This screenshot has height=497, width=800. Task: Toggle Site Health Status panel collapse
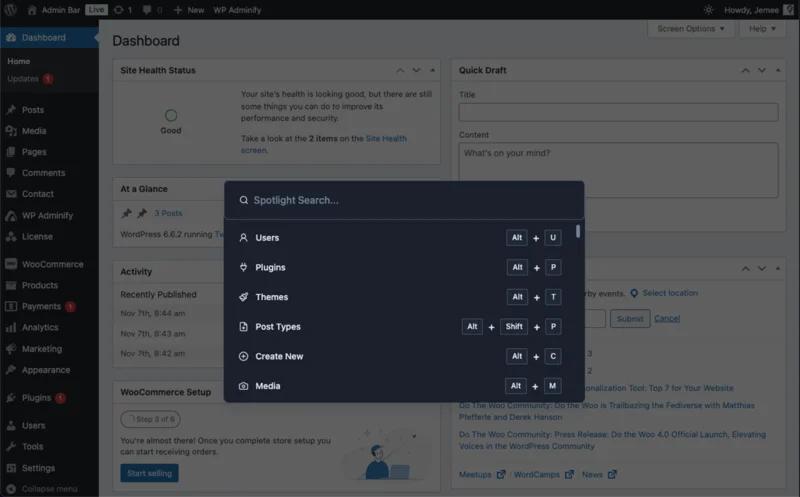[433, 70]
